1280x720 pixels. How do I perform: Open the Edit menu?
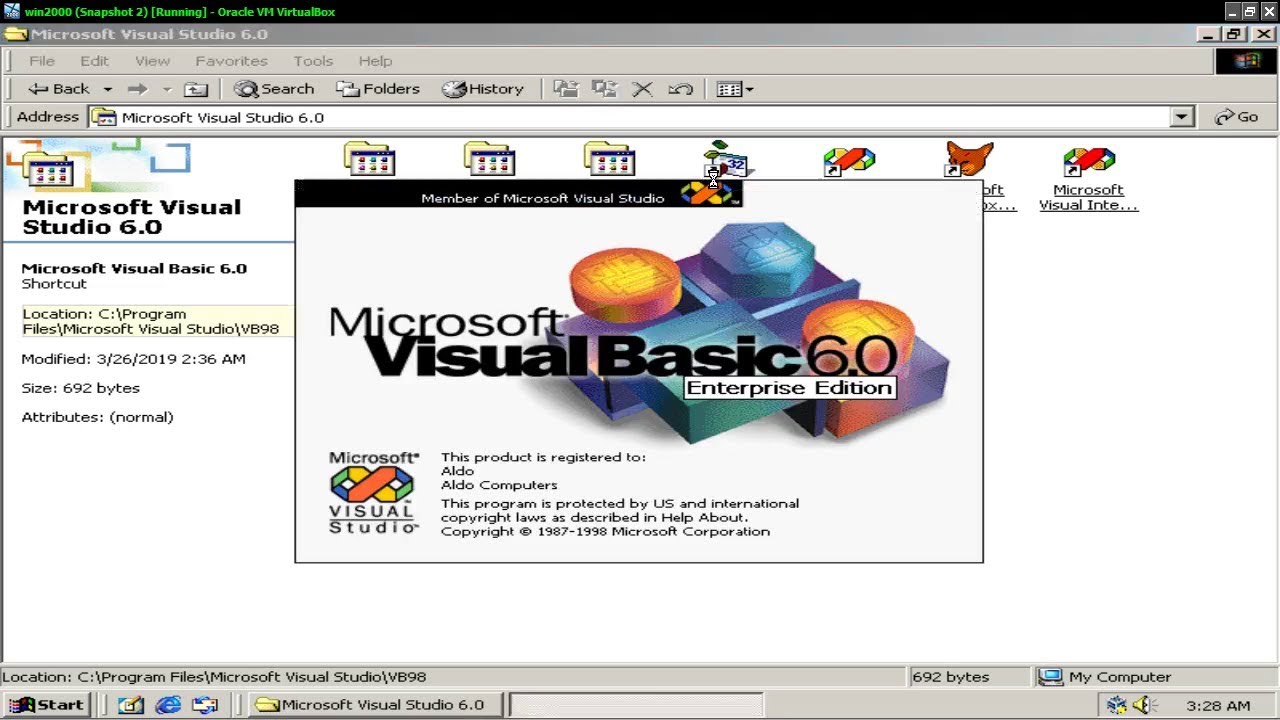pos(94,61)
